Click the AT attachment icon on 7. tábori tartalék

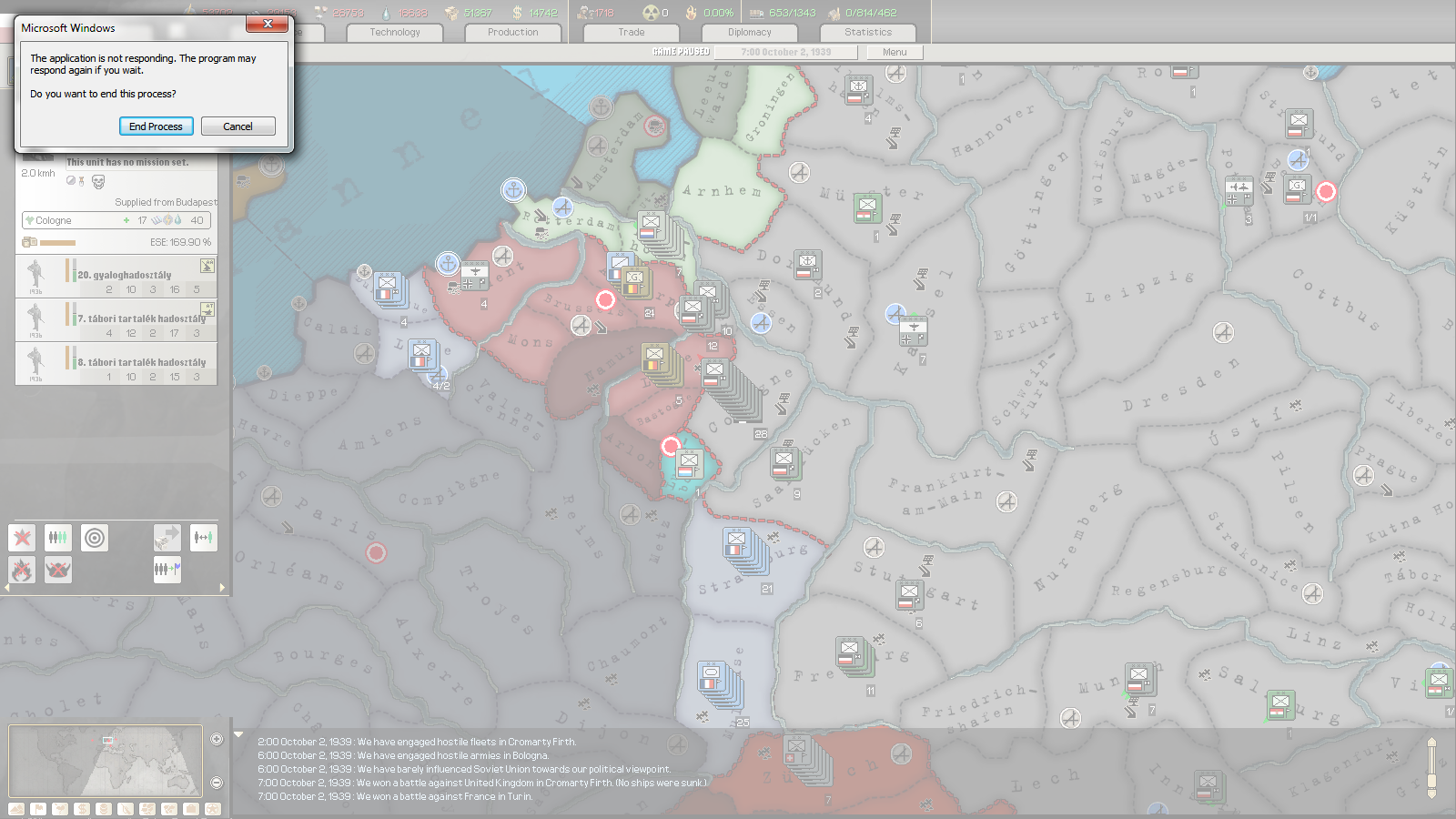point(207,309)
